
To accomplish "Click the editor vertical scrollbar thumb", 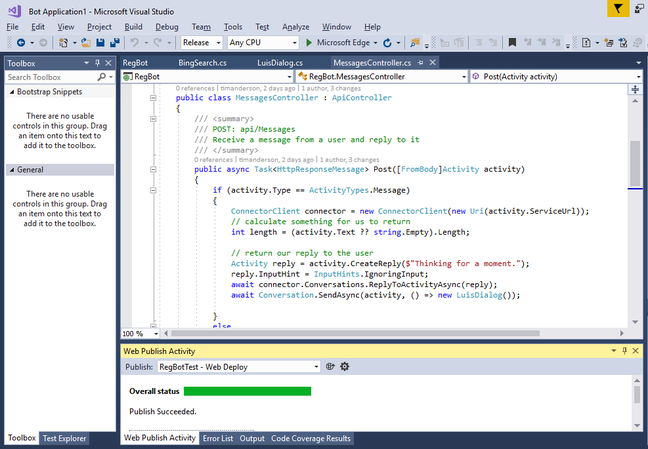I will (635, 163).
